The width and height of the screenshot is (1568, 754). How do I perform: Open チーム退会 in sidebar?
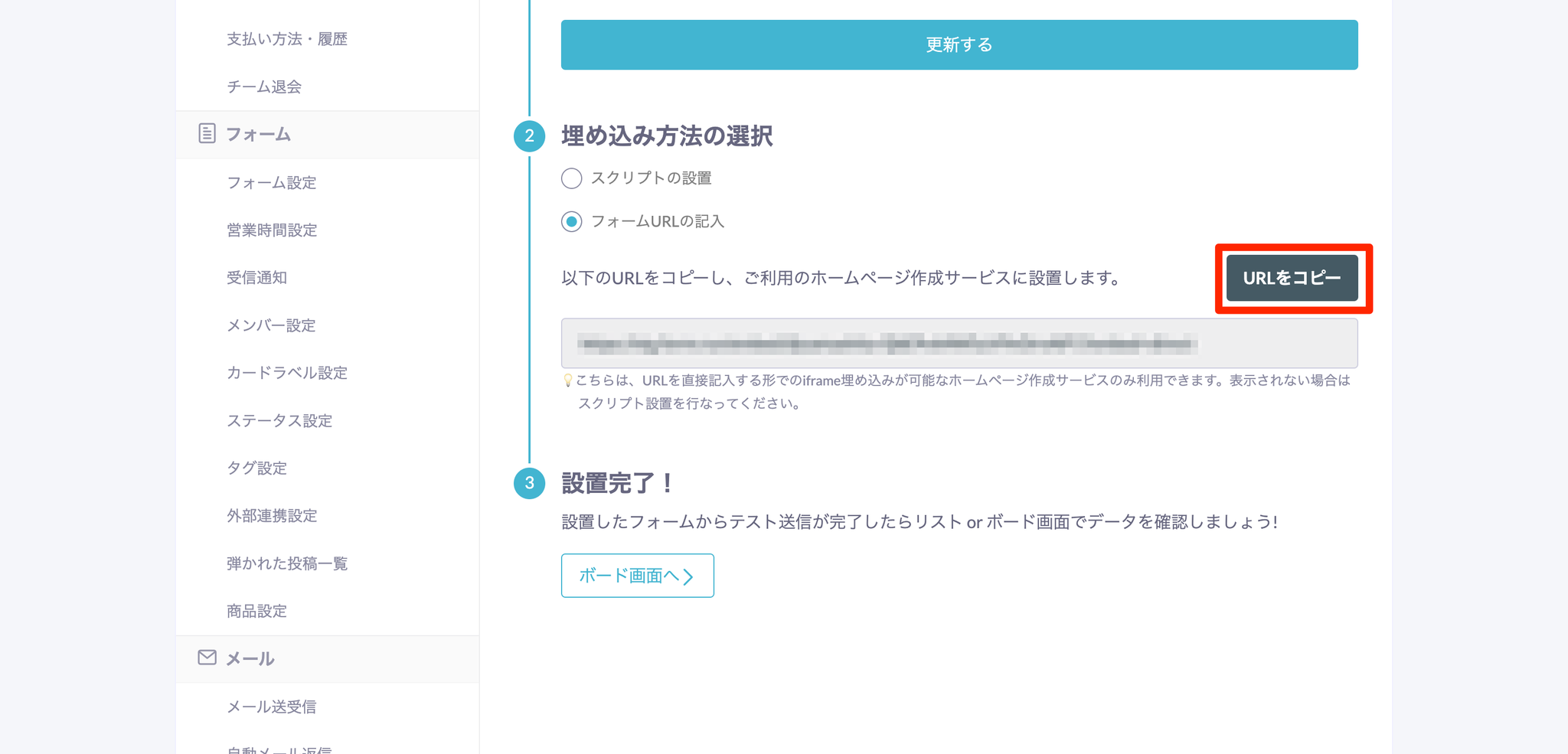tap(264, 86)
